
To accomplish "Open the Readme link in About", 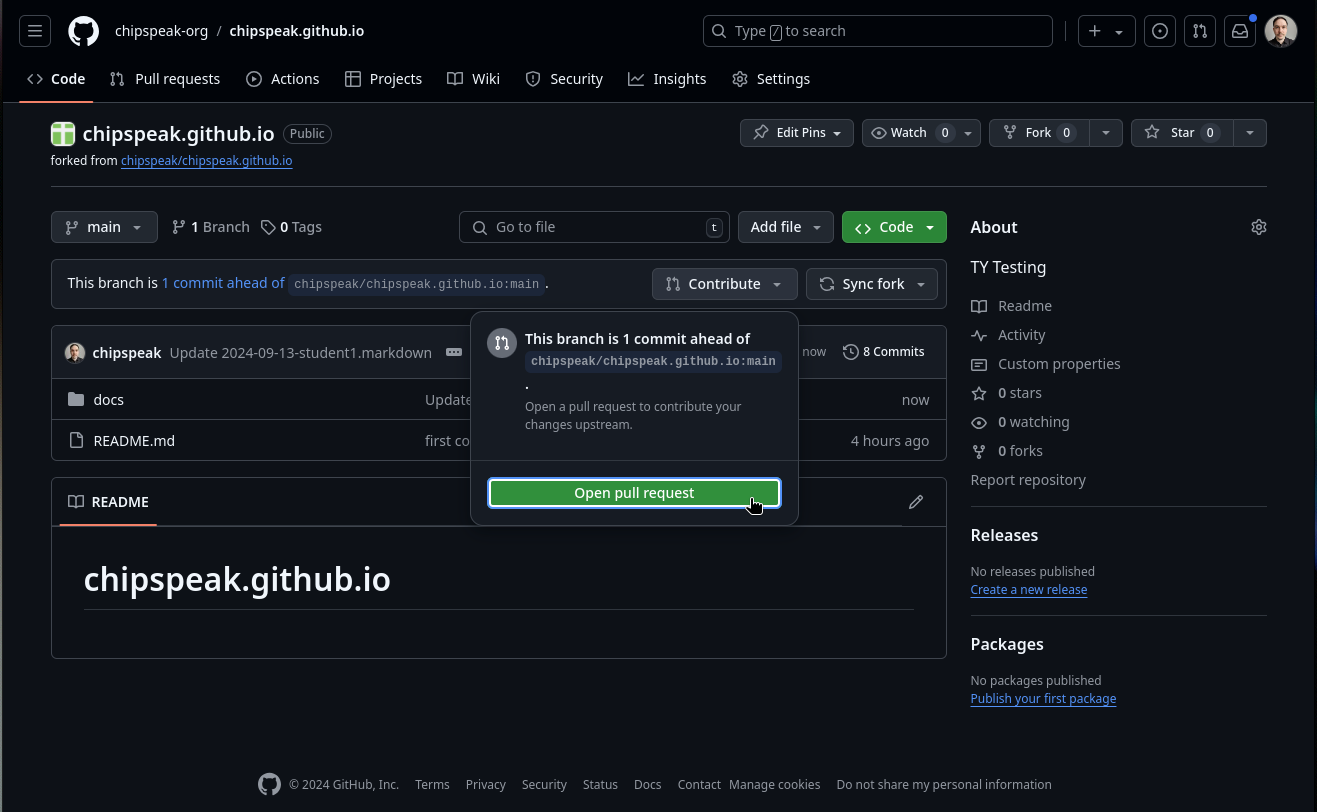I will tap(1011, 306).
